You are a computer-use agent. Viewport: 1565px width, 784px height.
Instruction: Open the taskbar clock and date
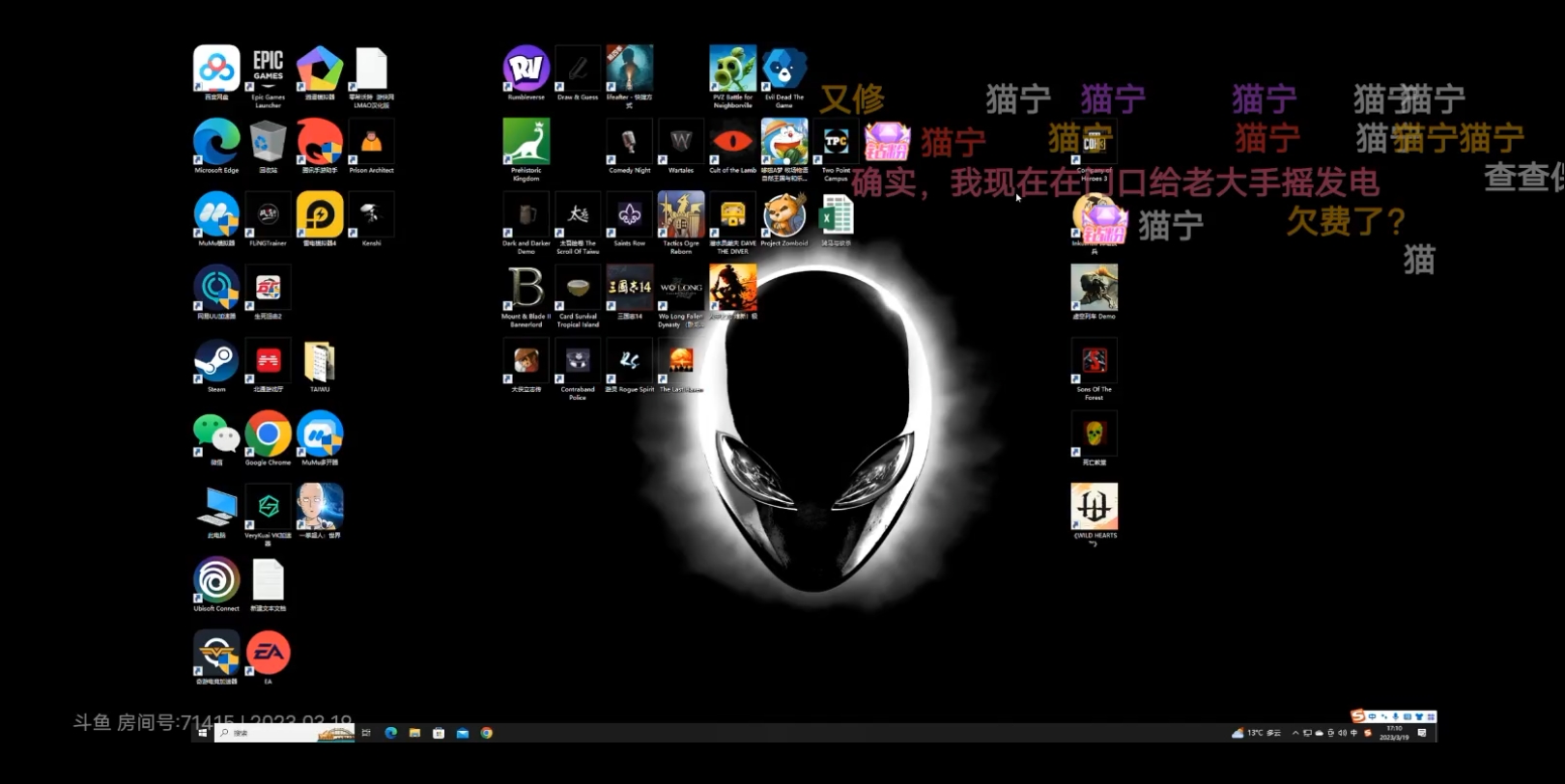[x=1394, y=733]
